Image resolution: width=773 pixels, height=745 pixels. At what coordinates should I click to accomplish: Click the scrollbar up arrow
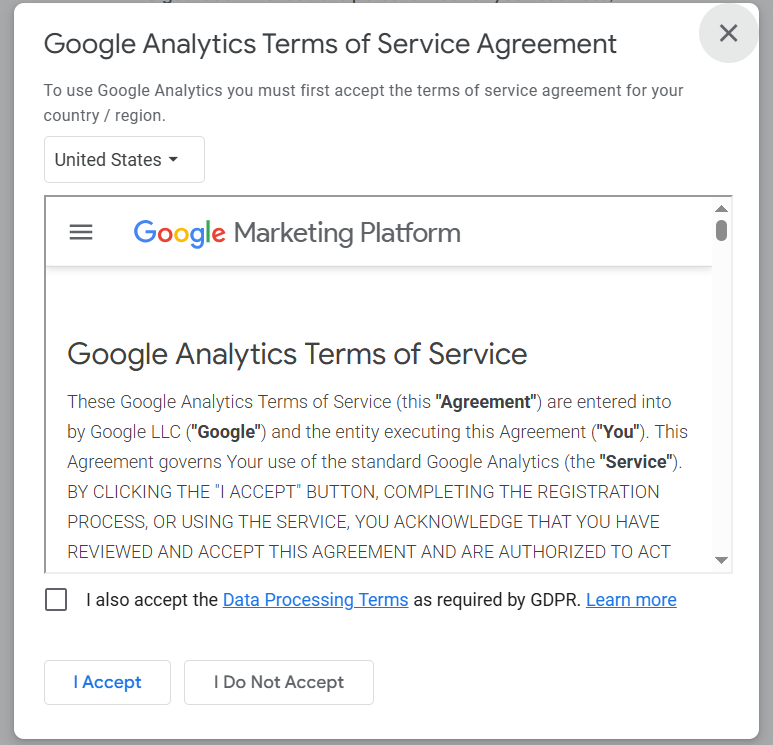721,208
